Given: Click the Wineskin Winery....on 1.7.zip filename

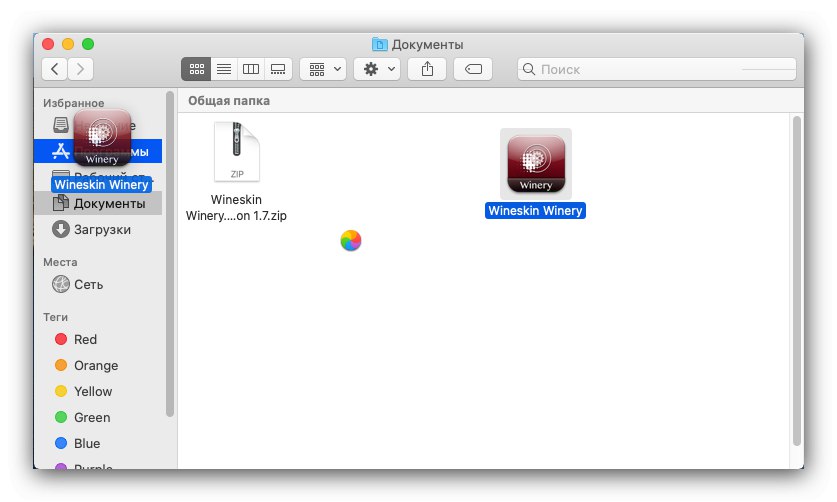Looking at the screenshot, I should coord(236,207).
